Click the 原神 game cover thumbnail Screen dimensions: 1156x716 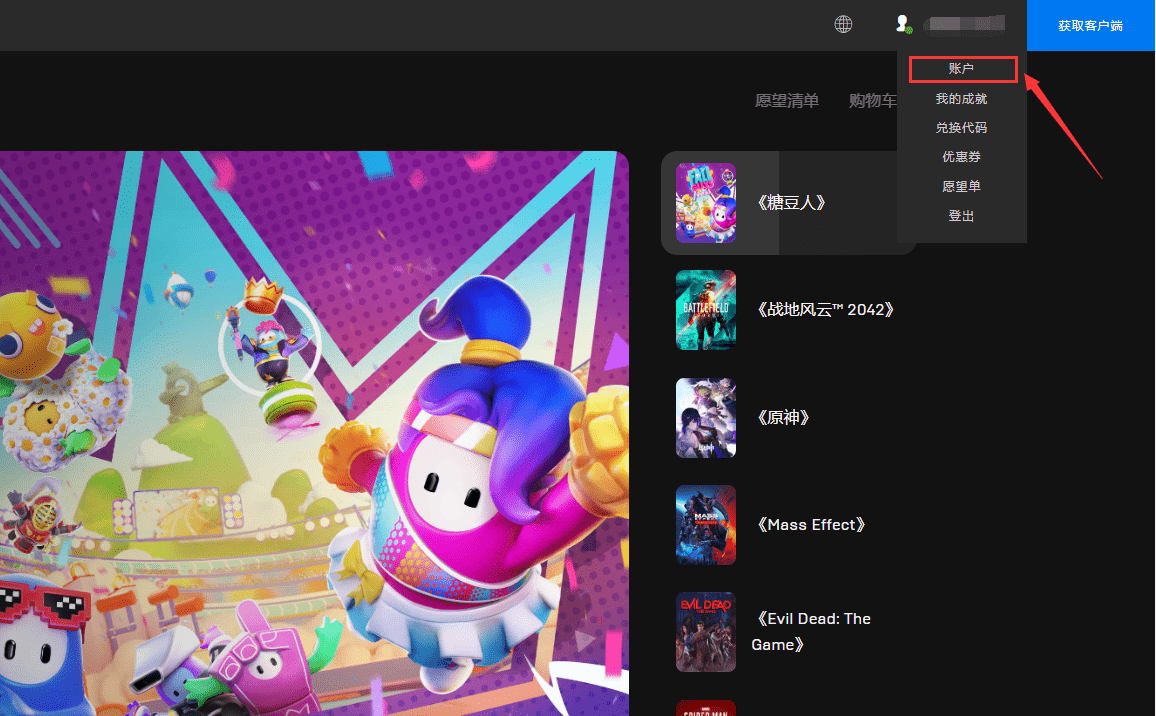[705, 418]
